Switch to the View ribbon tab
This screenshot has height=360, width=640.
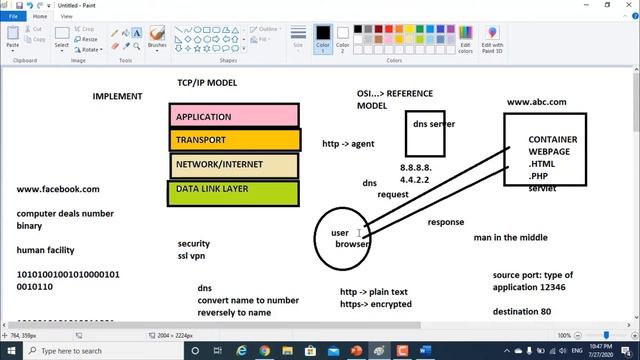point(66,16)
